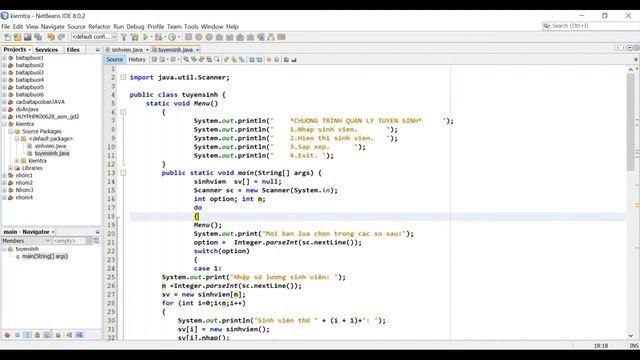Click the Navigator filter settings icon beside empty filter
This screenshot has width=640, height=360.
coord(96,241)
